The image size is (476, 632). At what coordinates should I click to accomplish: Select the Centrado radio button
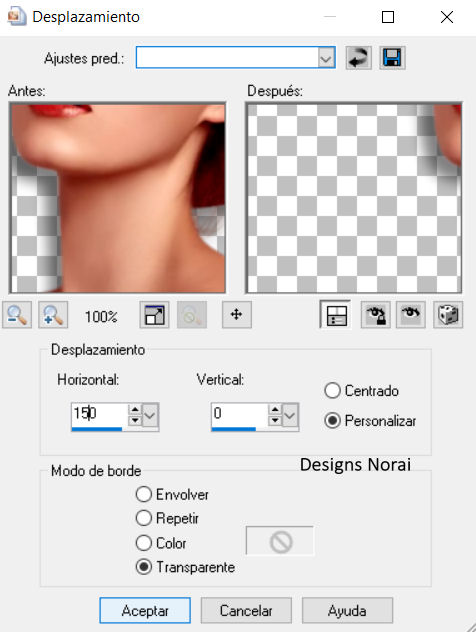(x=333, y=391)
